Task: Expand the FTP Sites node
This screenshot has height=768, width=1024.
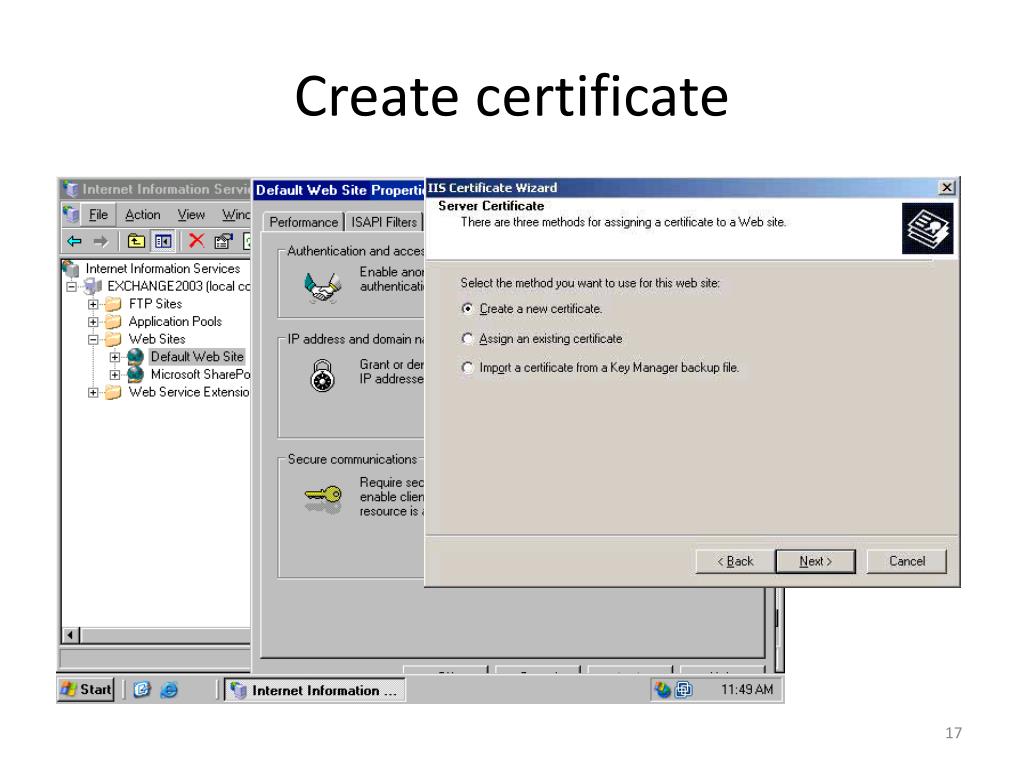Action: (x=93, y=304)
